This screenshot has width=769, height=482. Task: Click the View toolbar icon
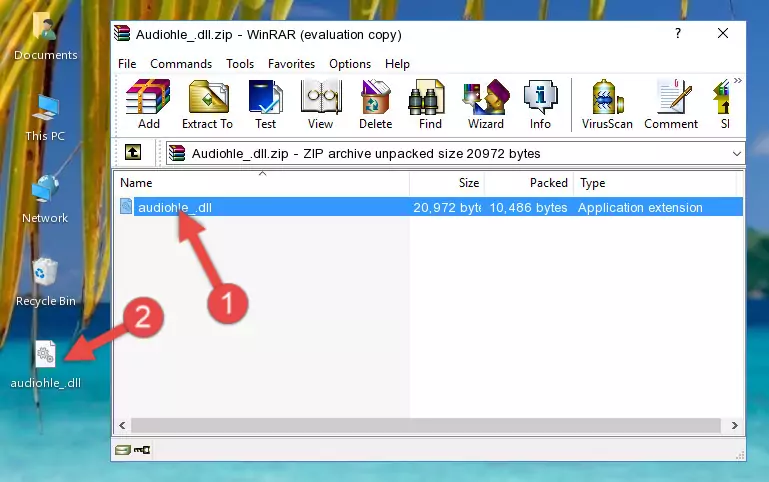point(321,104)
